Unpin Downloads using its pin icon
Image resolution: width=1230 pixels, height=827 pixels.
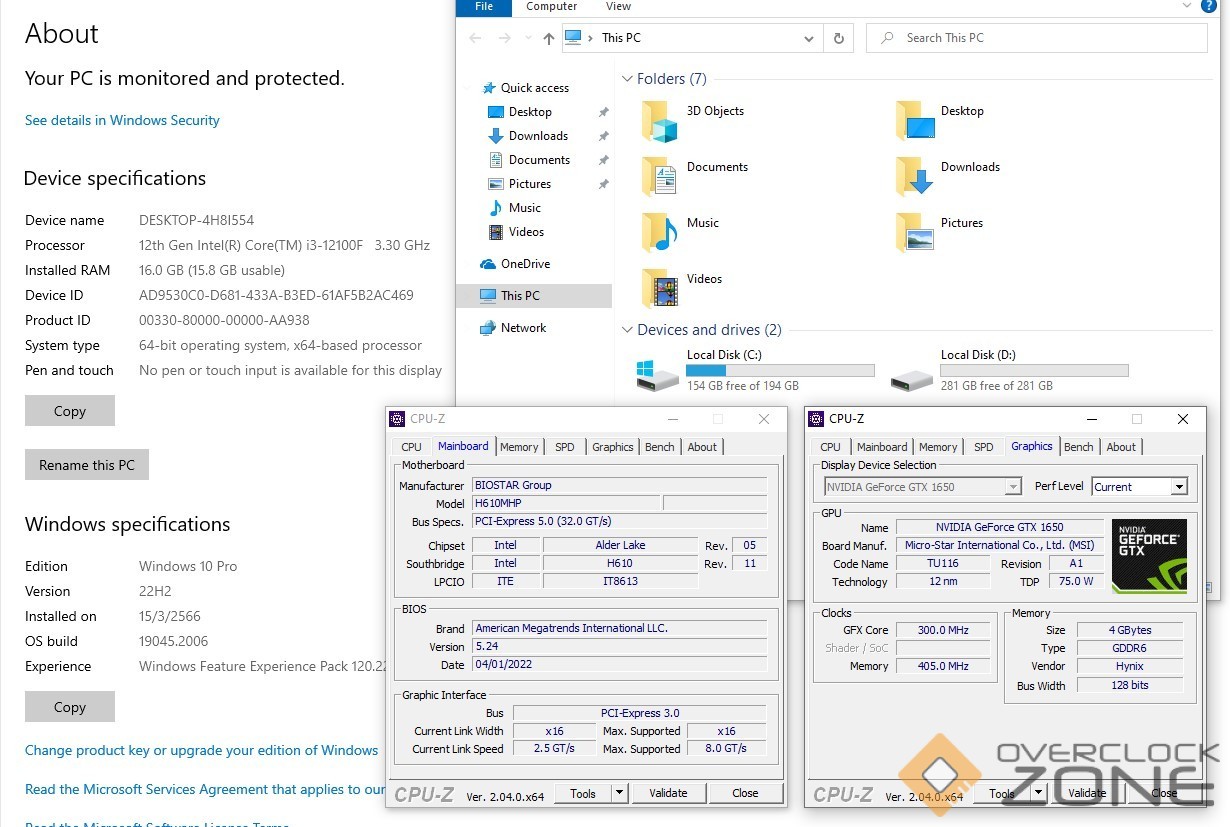coord(603,136)
